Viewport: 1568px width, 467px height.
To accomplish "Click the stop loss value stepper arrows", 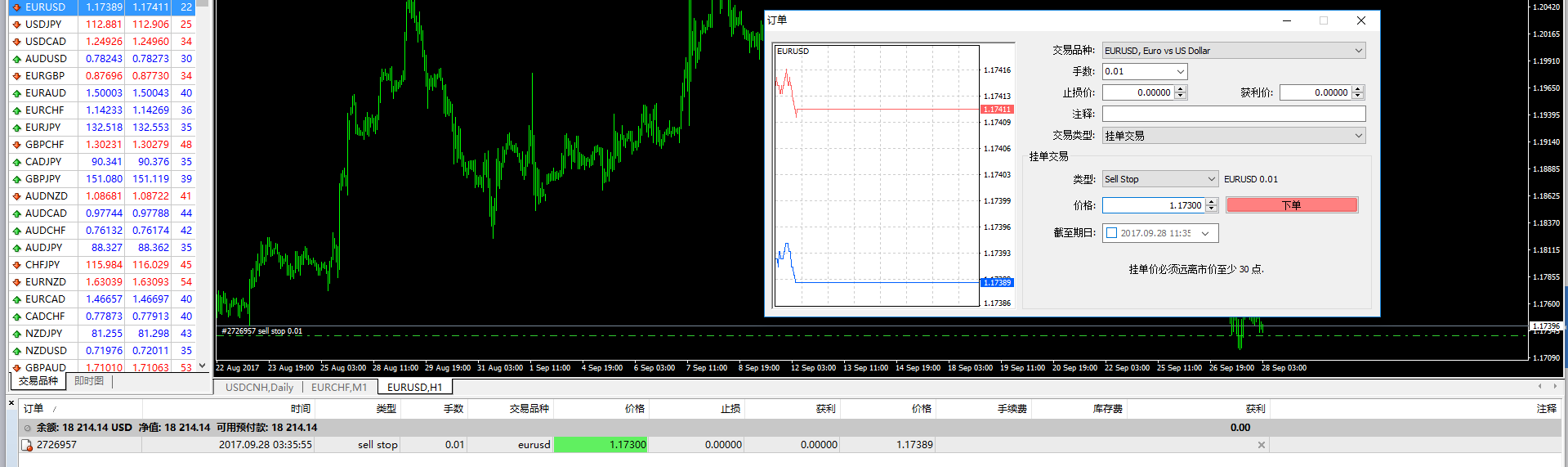I will click(x=1180, y=93).
